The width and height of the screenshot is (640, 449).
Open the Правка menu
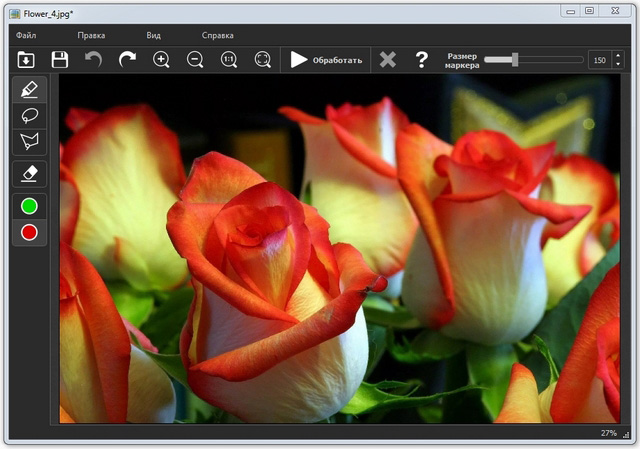coord(91,35)
